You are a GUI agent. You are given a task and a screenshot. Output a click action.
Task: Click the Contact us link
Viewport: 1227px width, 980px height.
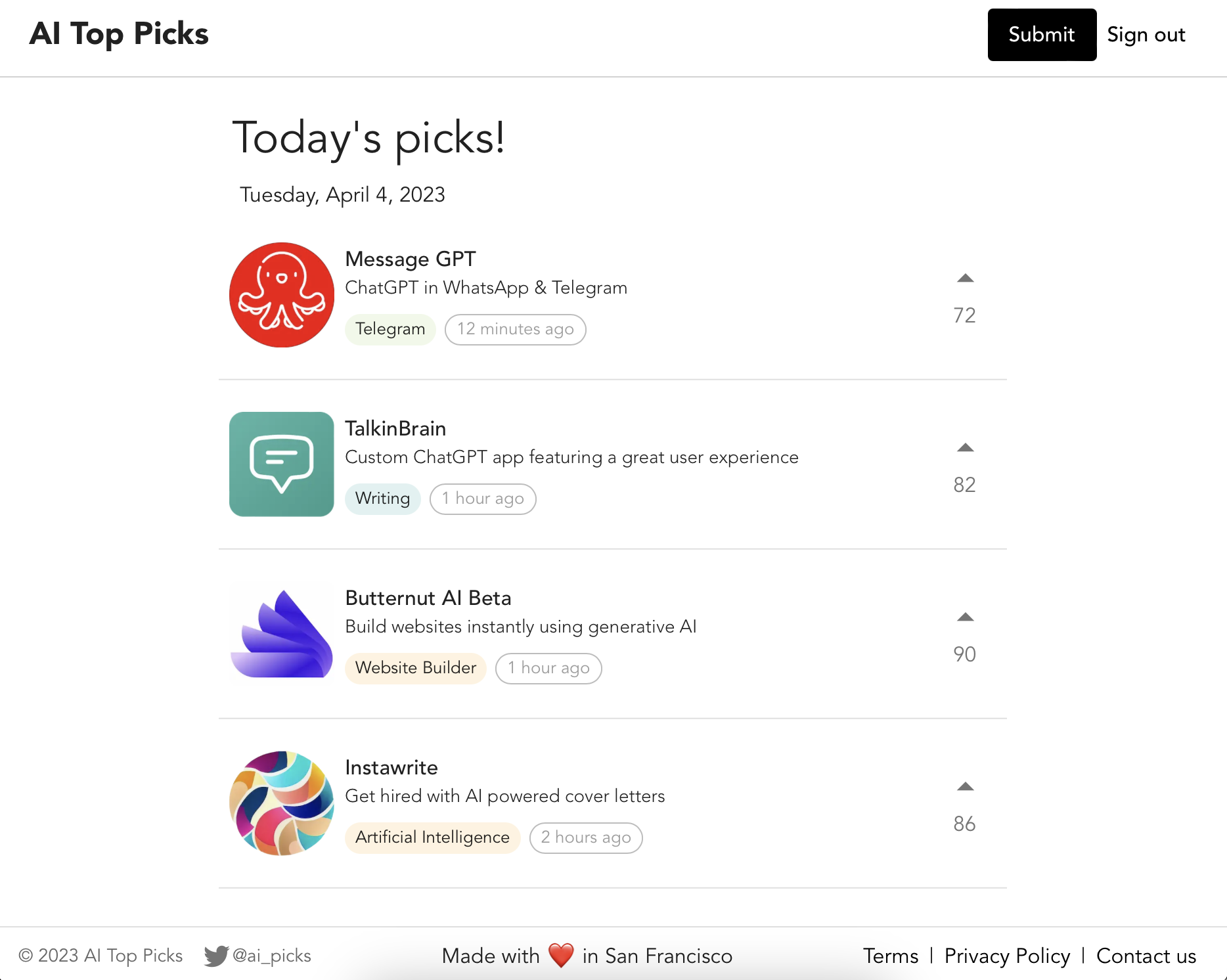coord(1146,956)
